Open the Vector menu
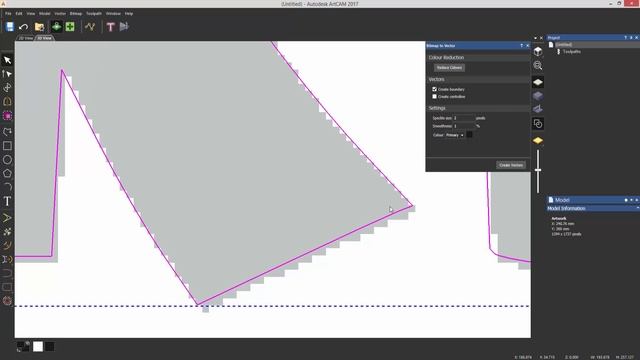This screenshot has width=640, height=360. (x=60, y=13)
